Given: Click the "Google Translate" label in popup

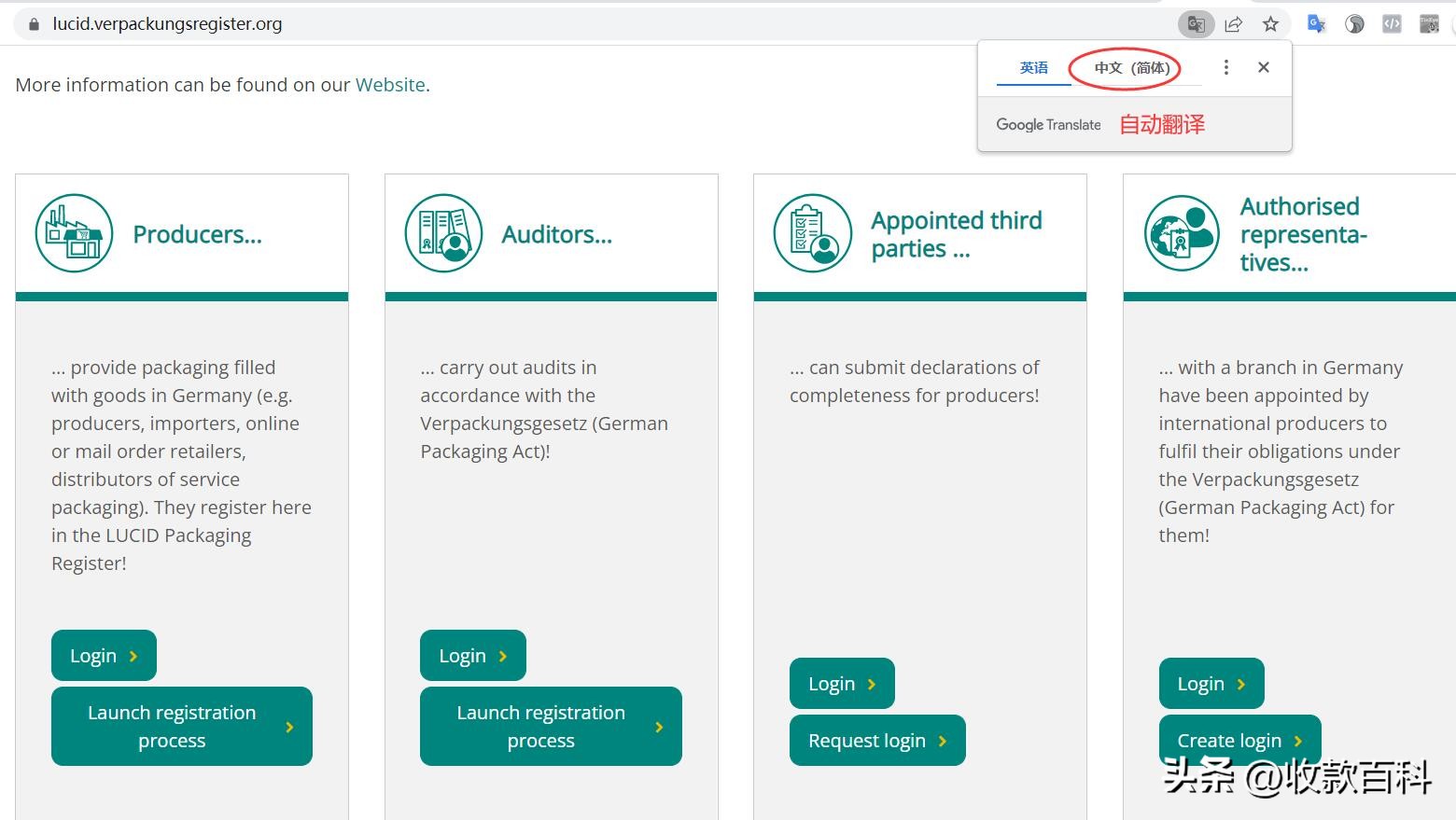Looking at the screenshot, I should 1048,125.
